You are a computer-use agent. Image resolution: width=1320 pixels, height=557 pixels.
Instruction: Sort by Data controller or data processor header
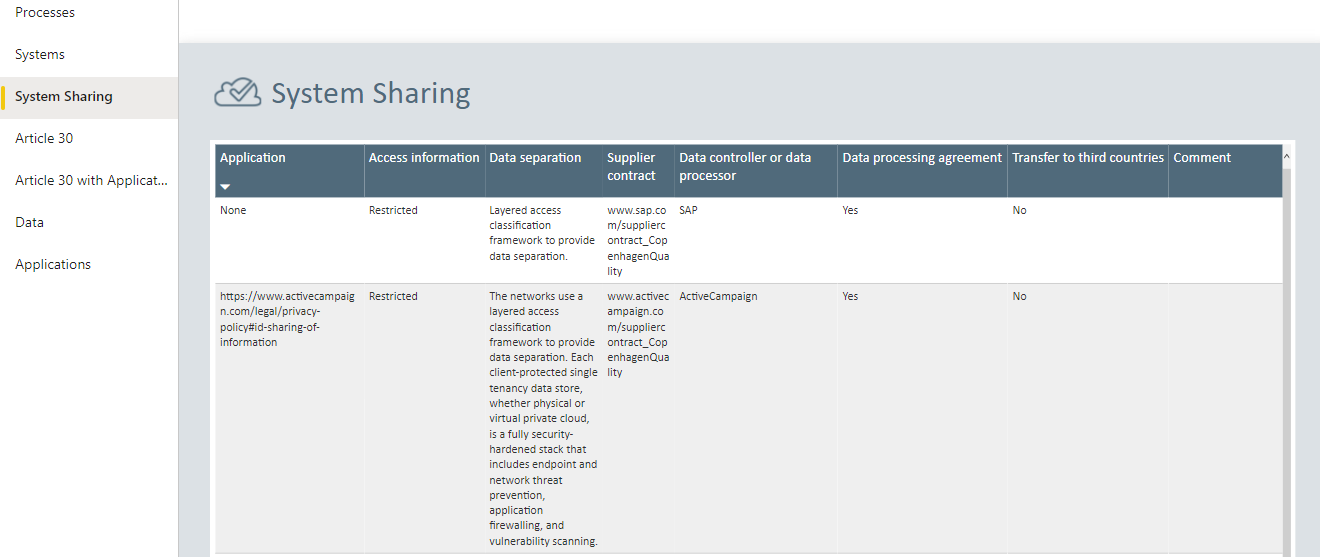coord(745,167)
